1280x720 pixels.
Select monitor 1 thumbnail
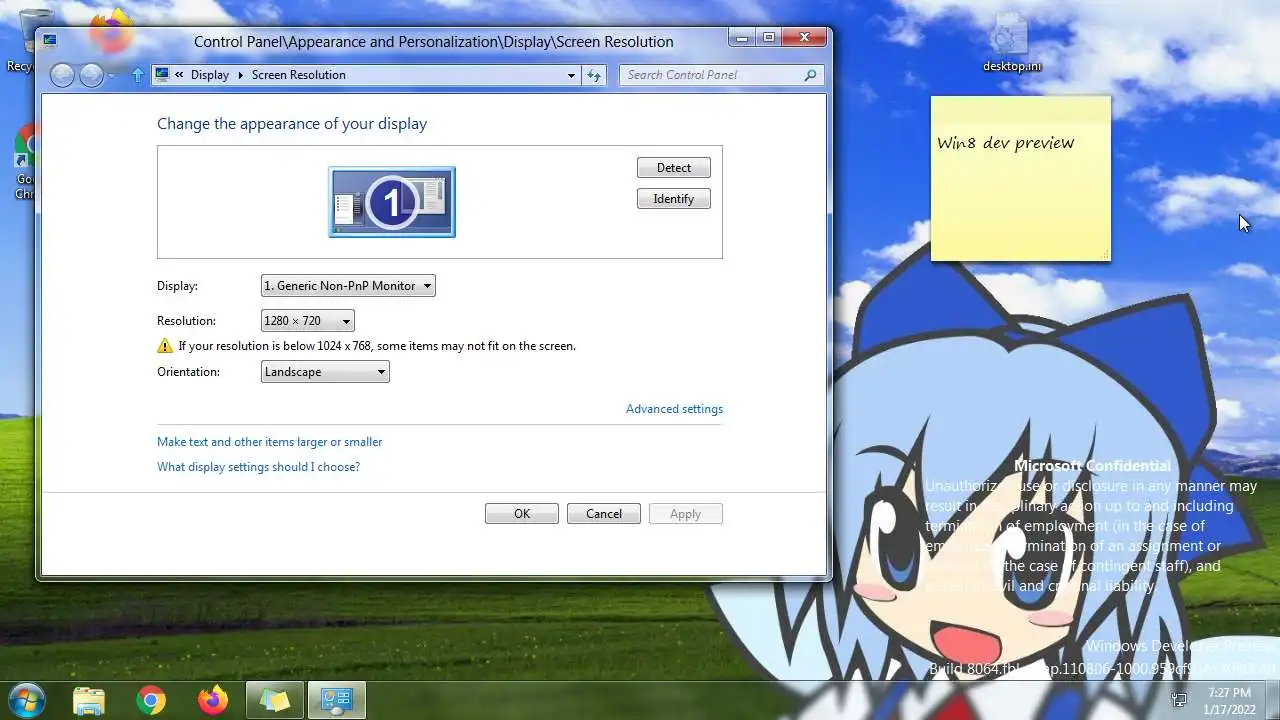[392, 202]
